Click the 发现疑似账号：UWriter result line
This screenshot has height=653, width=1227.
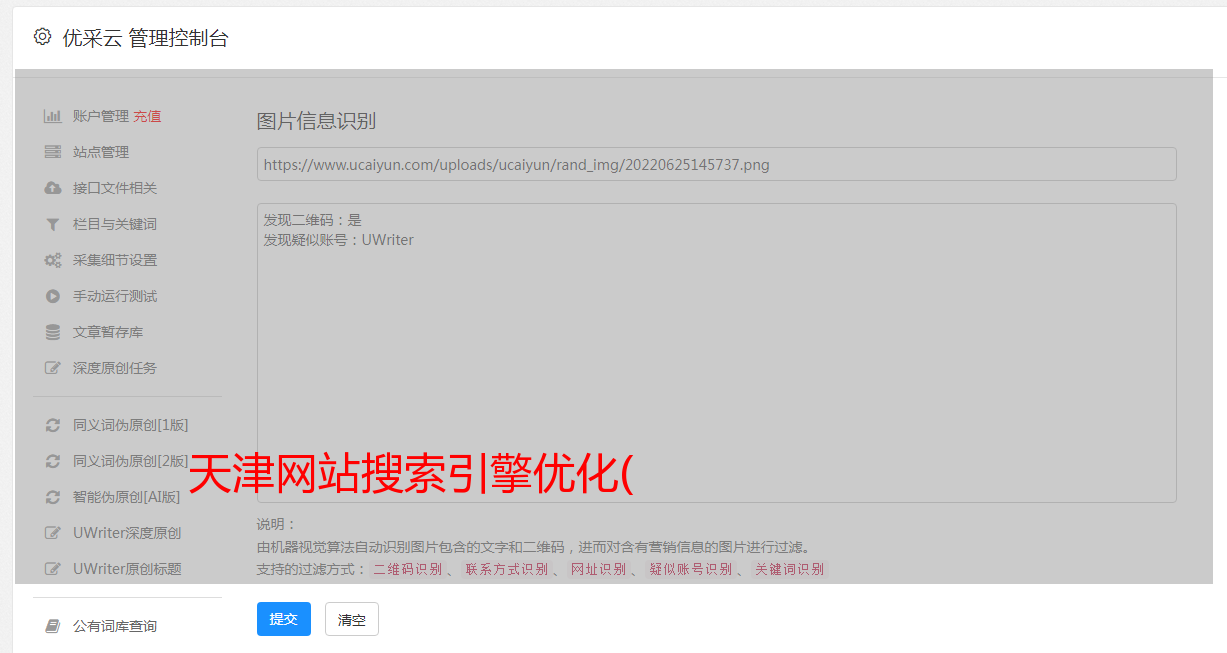click(x=339, y=240)
